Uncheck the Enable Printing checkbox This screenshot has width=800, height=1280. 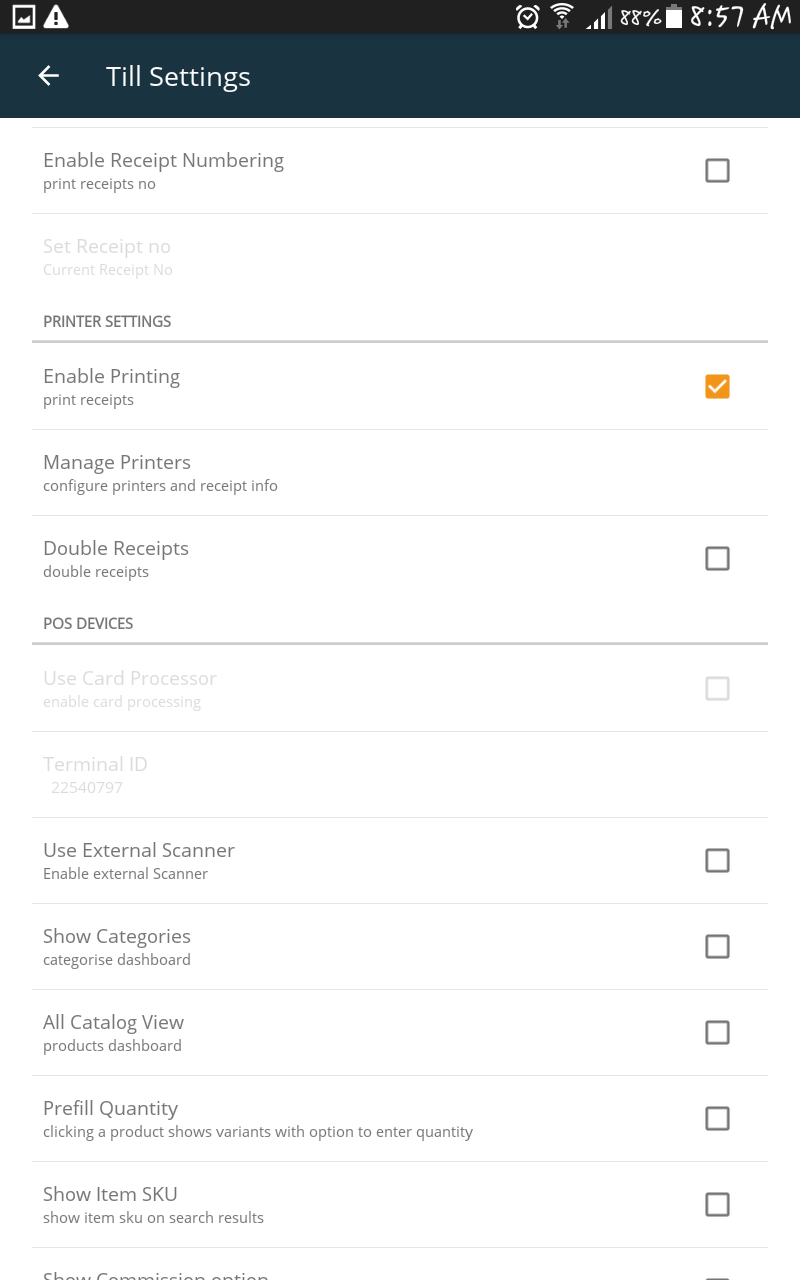(x=717, y=387)
